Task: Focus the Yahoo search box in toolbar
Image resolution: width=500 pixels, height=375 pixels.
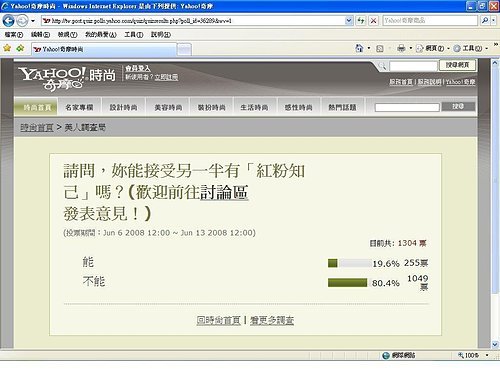Action: [430, 21]
